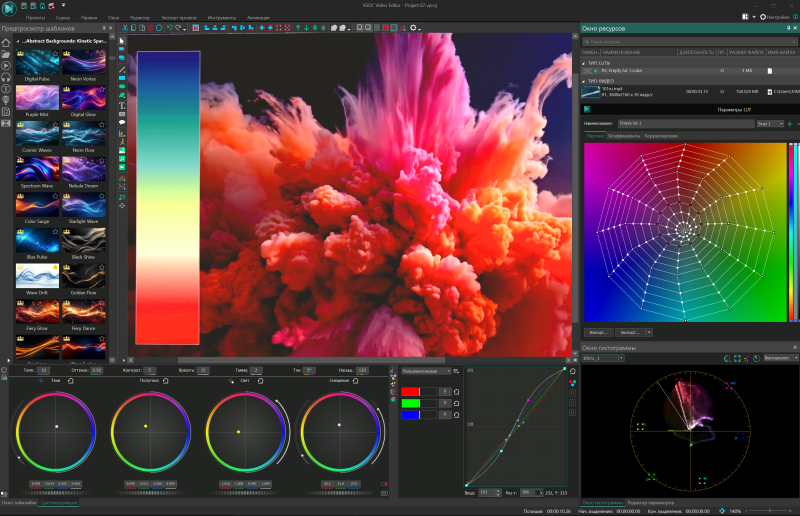Switch to Окно таймлайна tab at bottom
This screenshot has height=516, width=800.
click(x=19, y=503)
